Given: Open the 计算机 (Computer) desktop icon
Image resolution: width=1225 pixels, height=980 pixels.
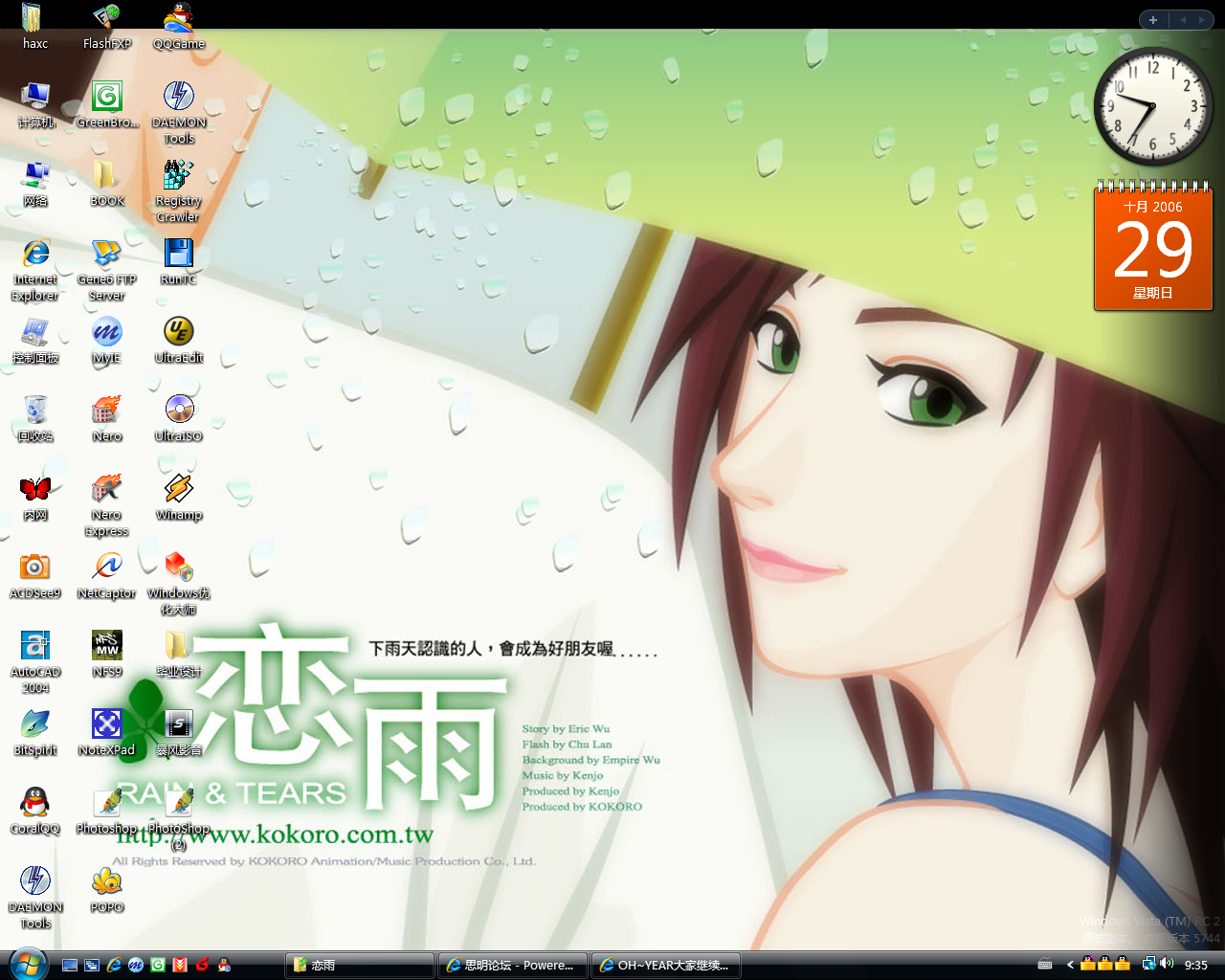Looking at the screenshot, I should (x=35, y=105).
